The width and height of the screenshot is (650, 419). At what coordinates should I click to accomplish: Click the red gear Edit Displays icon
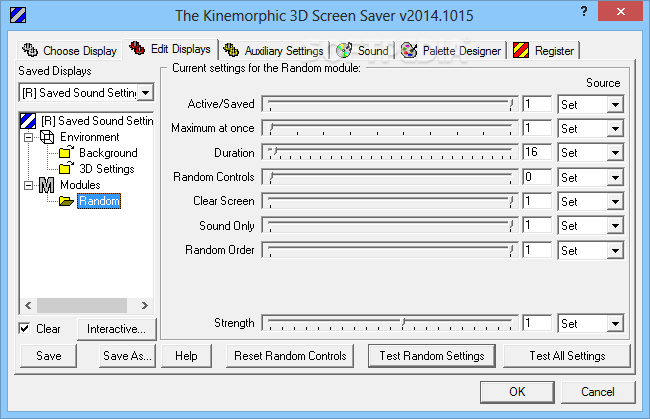pos(137,48)
